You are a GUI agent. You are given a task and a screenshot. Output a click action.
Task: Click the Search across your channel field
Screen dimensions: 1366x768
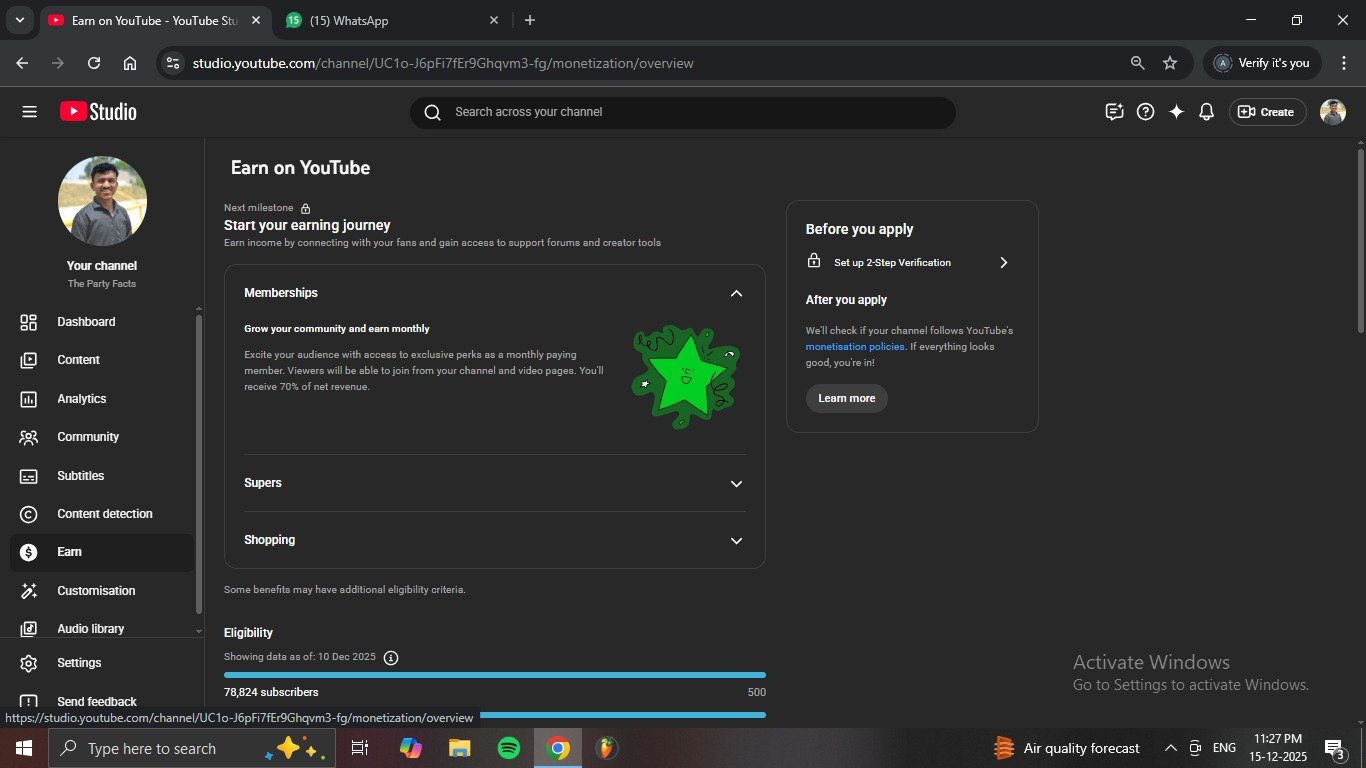pyautogui.click(x=682, y=112)
